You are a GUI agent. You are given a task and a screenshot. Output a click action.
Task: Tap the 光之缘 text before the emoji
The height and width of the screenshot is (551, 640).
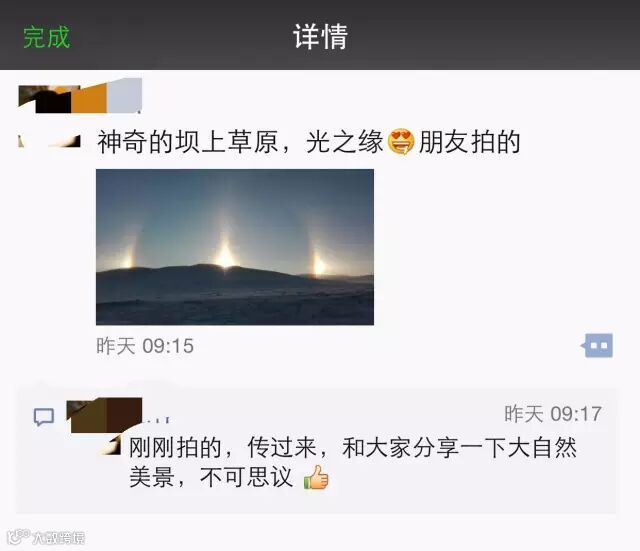tap(344, 142)
